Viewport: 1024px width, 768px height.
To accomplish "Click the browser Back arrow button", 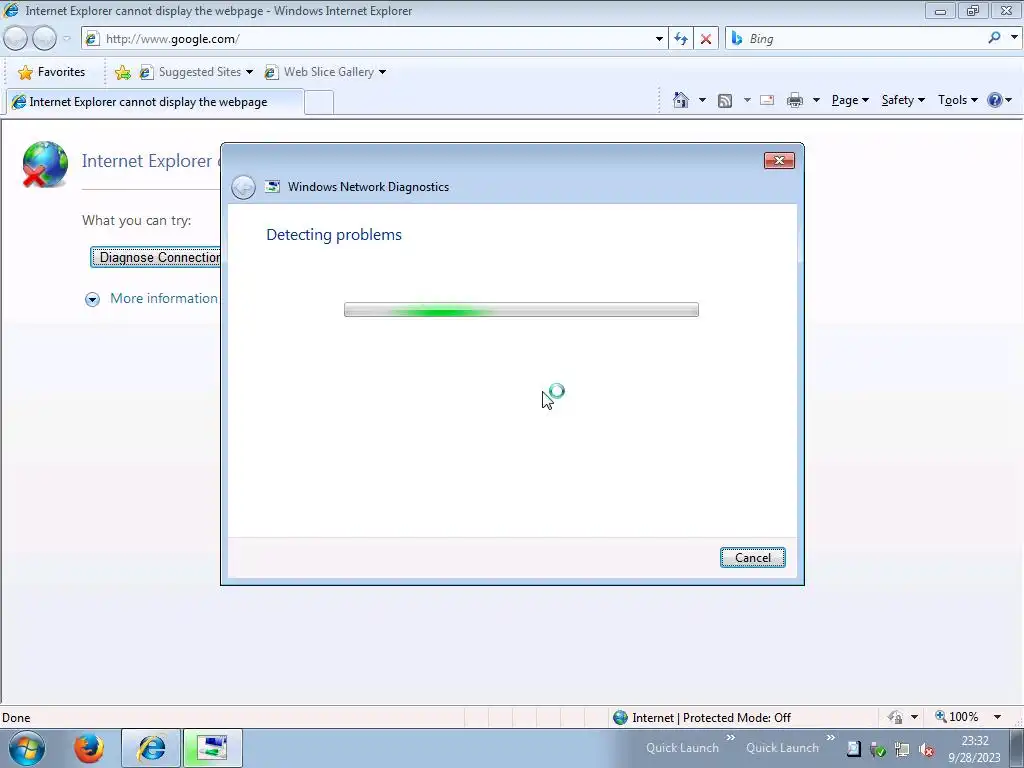I will tap(16, 39).
